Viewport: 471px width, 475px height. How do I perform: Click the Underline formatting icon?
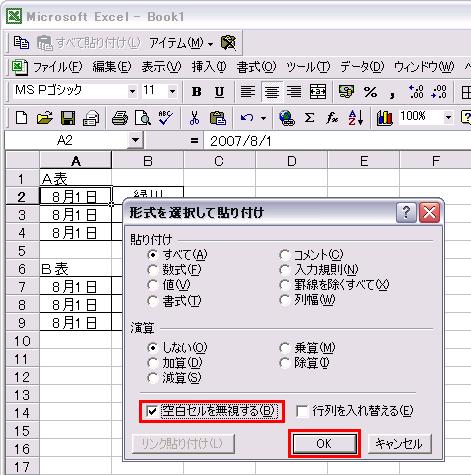tap(219, 92)
